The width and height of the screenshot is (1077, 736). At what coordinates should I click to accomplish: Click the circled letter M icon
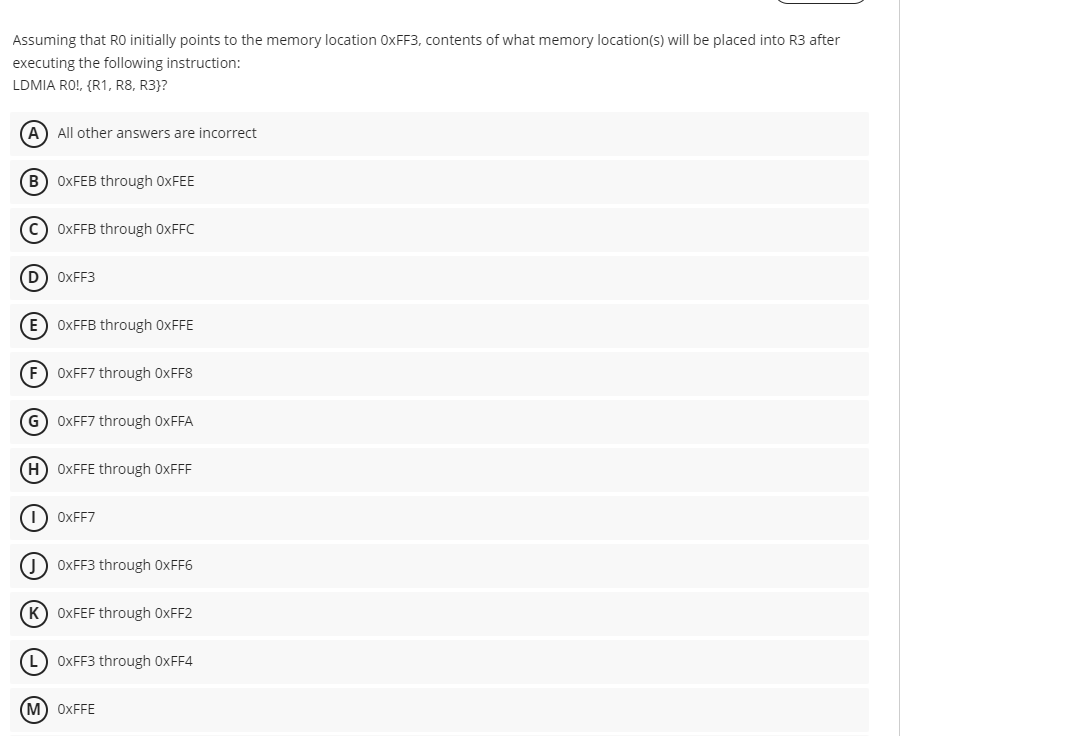click(x=34, y=709)
